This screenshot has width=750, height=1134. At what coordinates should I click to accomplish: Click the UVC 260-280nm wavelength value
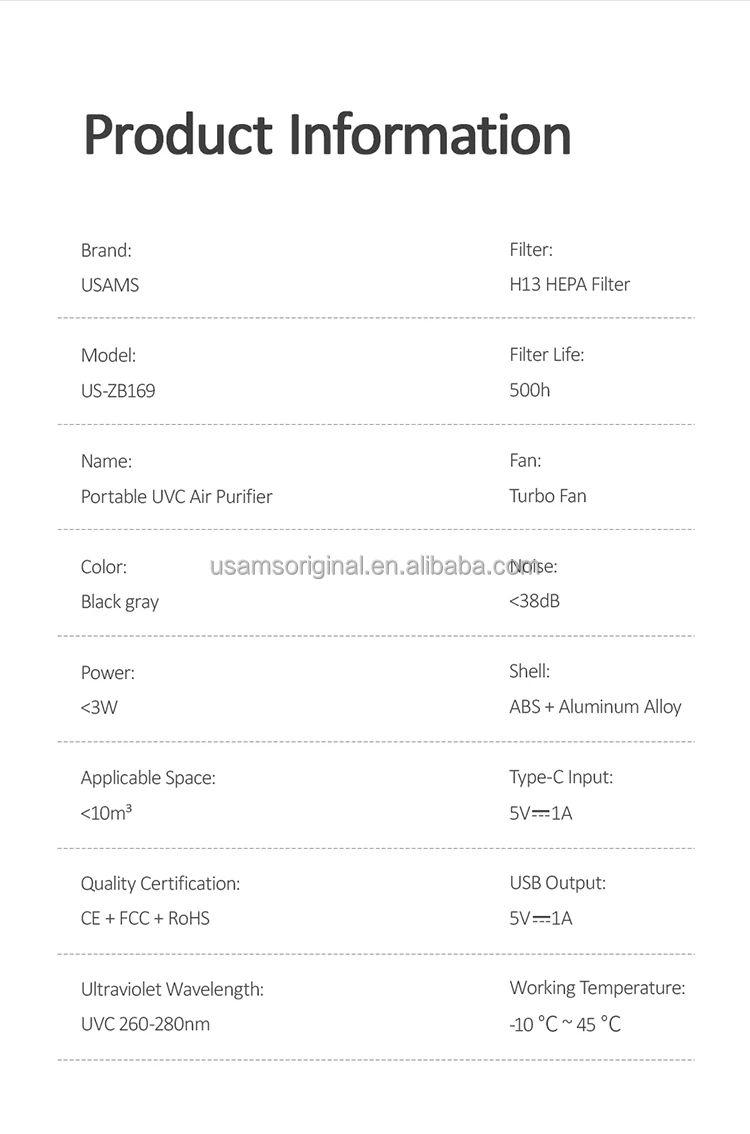tap(145, 1024)
